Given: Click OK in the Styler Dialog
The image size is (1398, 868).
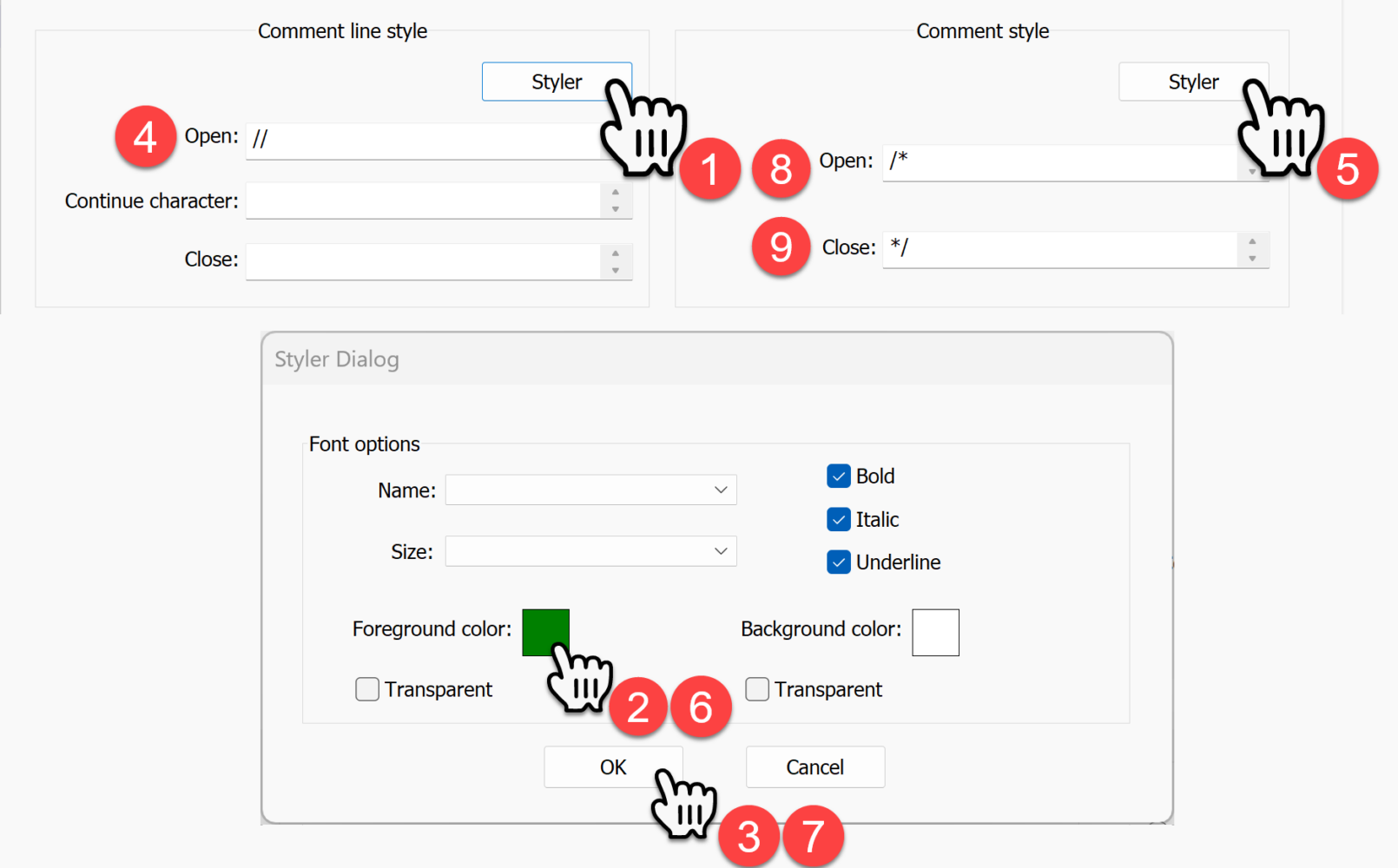Looking at the screenshot, I should [612, 767].
